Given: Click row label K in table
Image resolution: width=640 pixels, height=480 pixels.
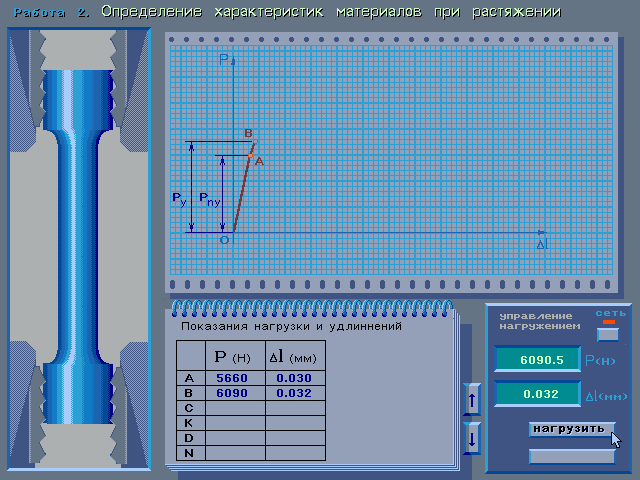Looking at the screenshot, I should pos(191,423).
